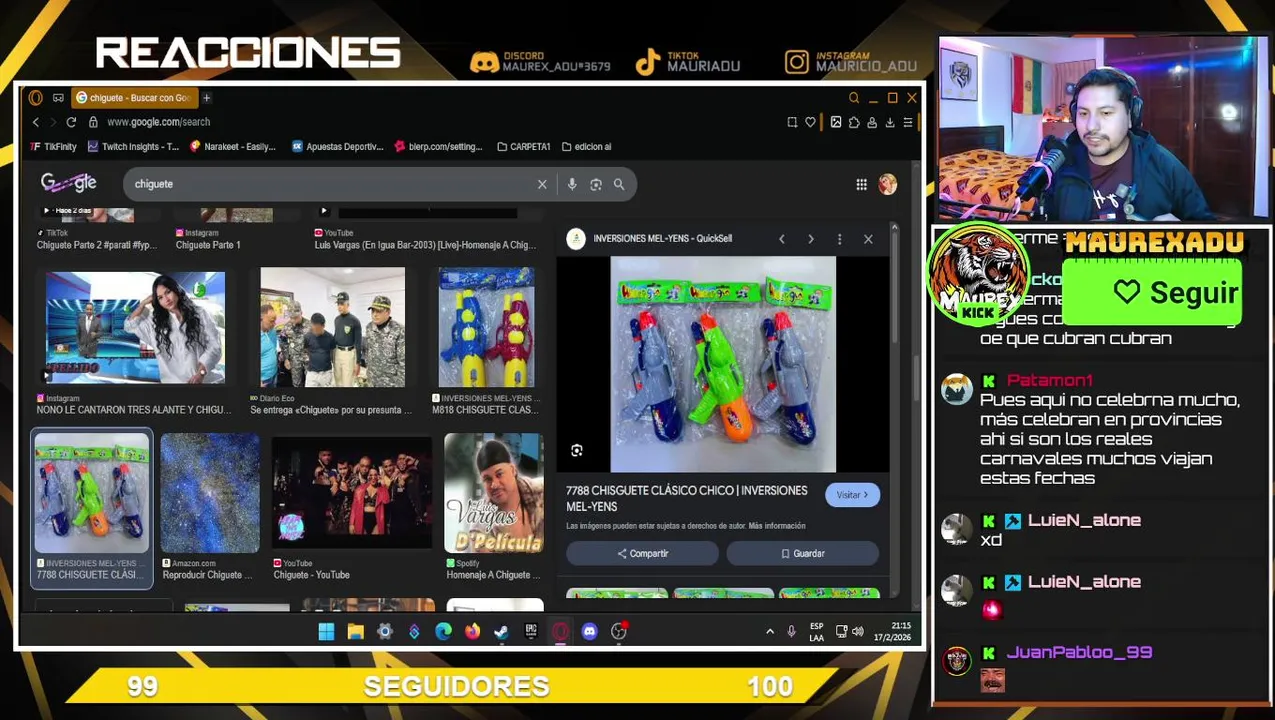Open INVERSIONES MEL-YENS - QuickSell source title
This screenshot has height=720, width=1275.
pyautogui.click(x=662, y=239)
